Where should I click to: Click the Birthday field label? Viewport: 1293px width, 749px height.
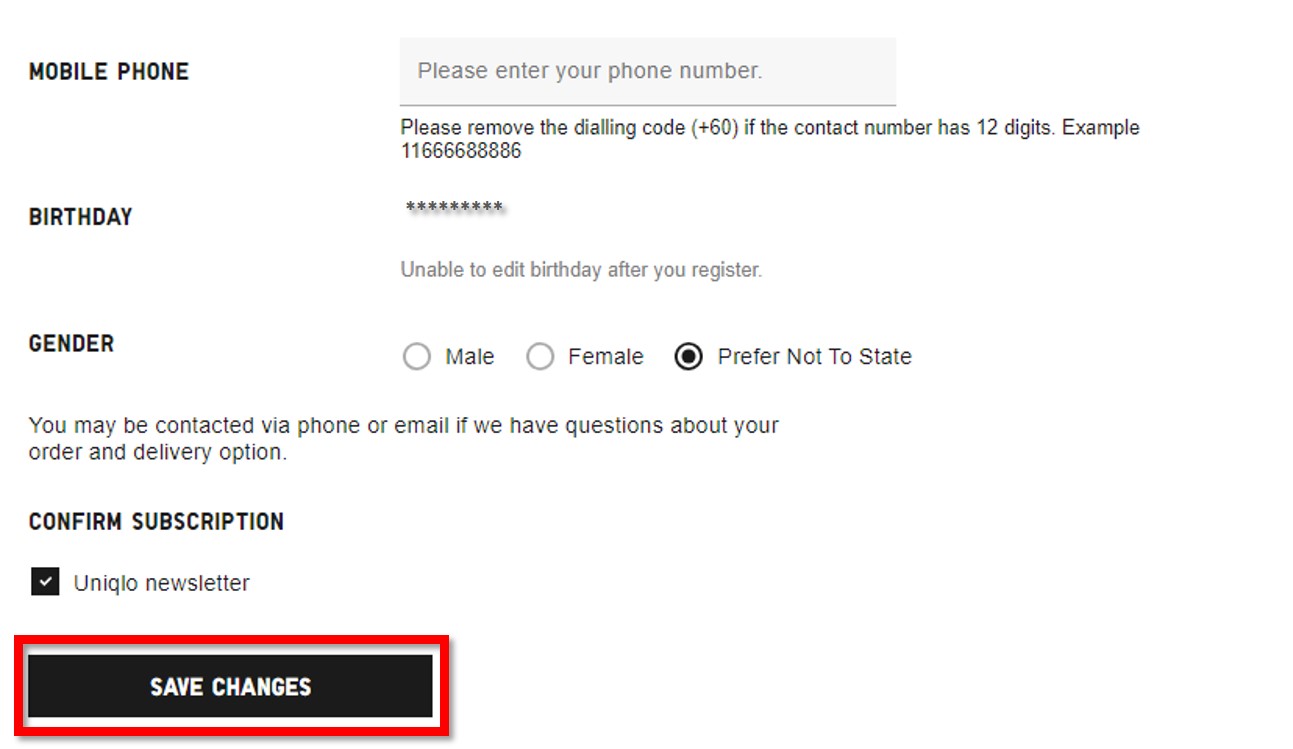(x=80, y=217)
